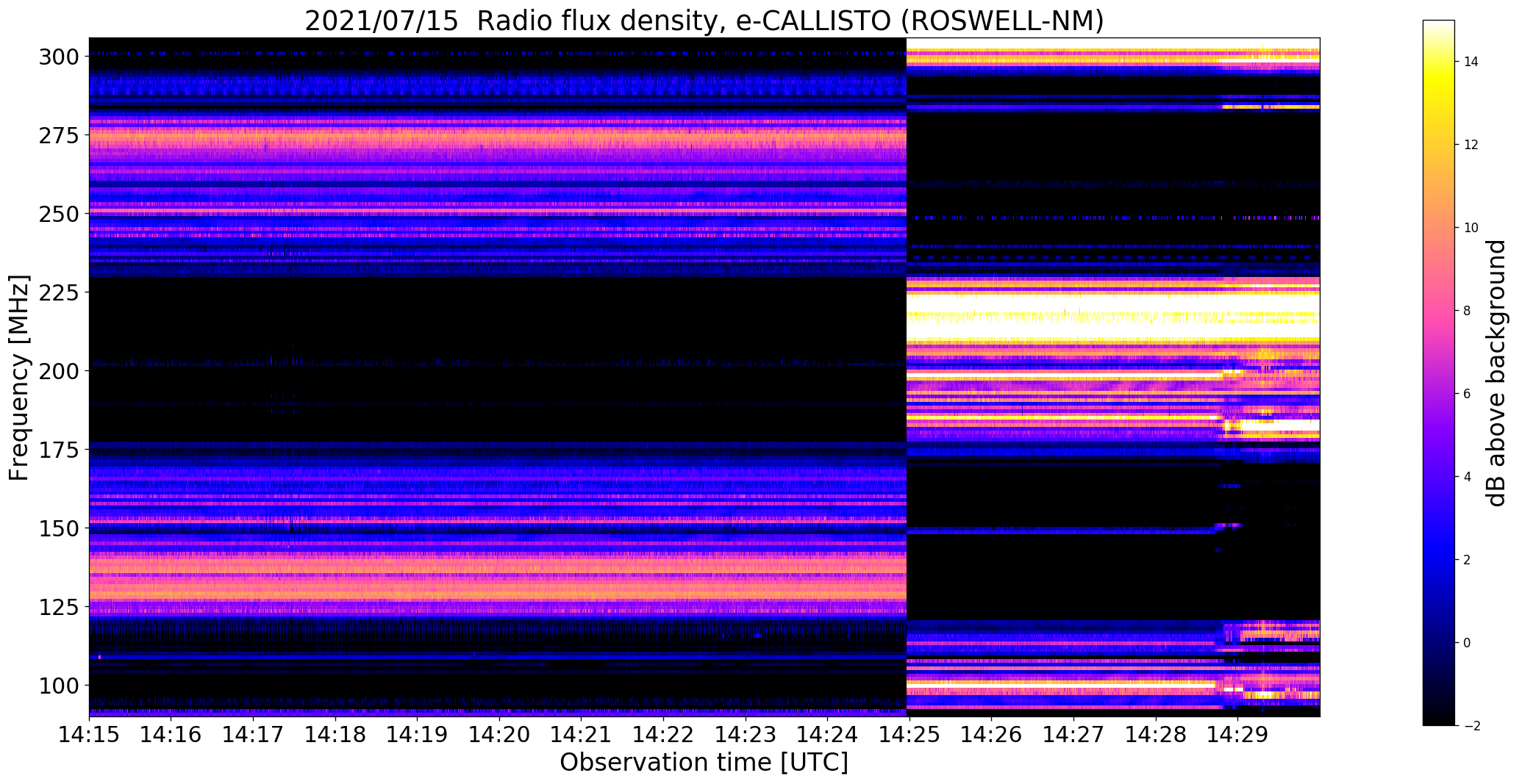Viewport: 1519px width, 784px height.
Task: Click the colorbar tick label 4
Action: [1468, 477]
